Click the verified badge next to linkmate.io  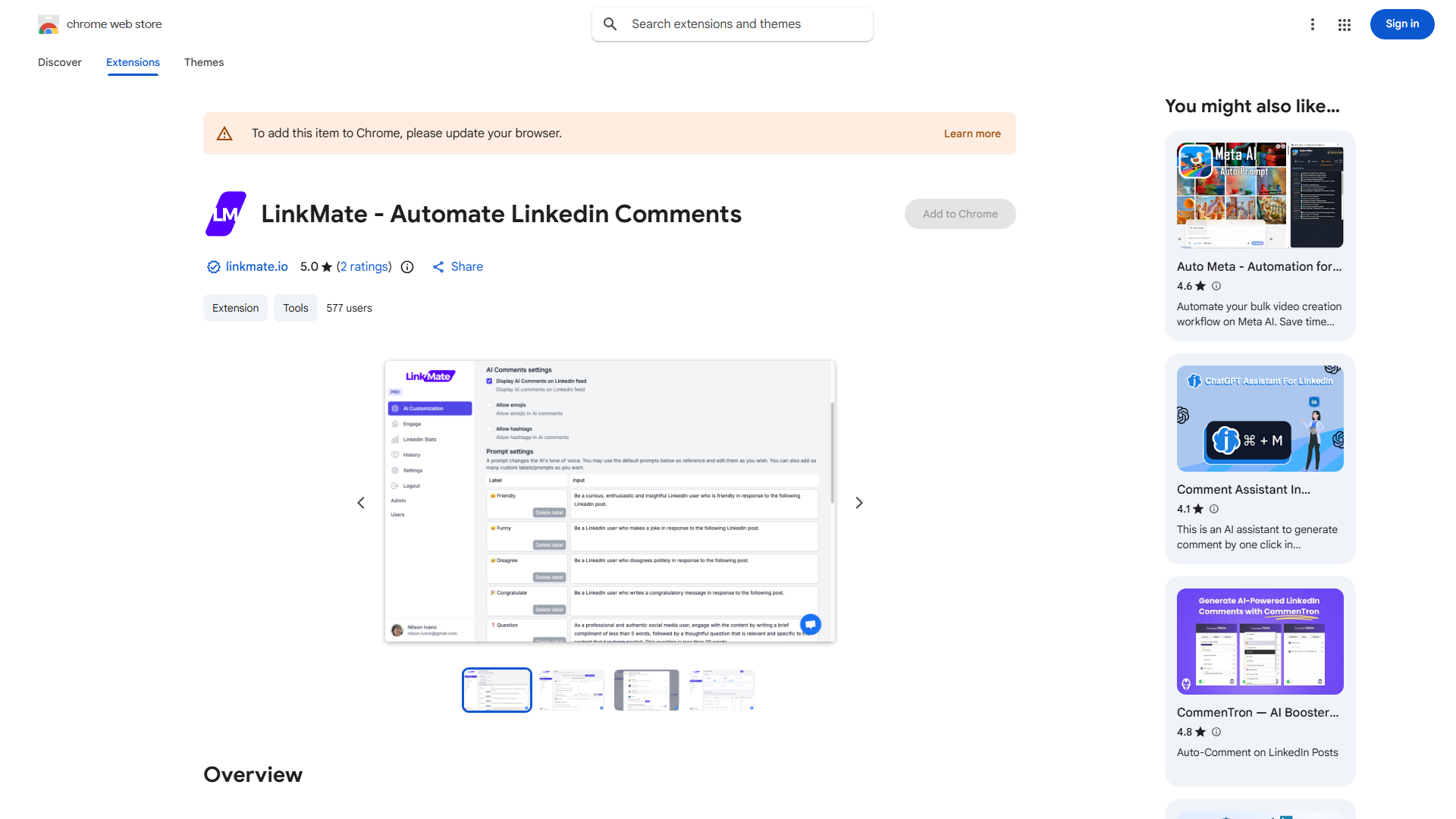213,267
